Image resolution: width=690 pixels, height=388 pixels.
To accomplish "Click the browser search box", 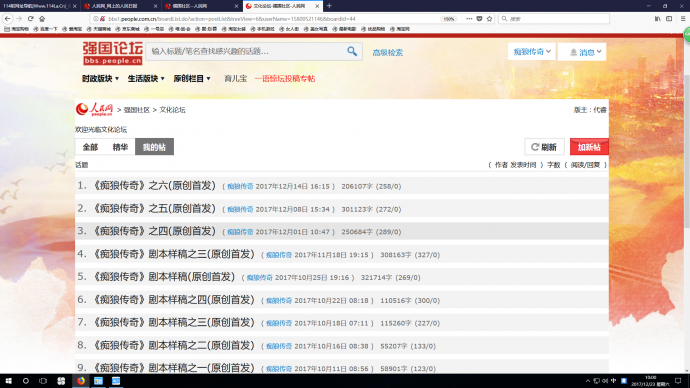I will point(554,18).
